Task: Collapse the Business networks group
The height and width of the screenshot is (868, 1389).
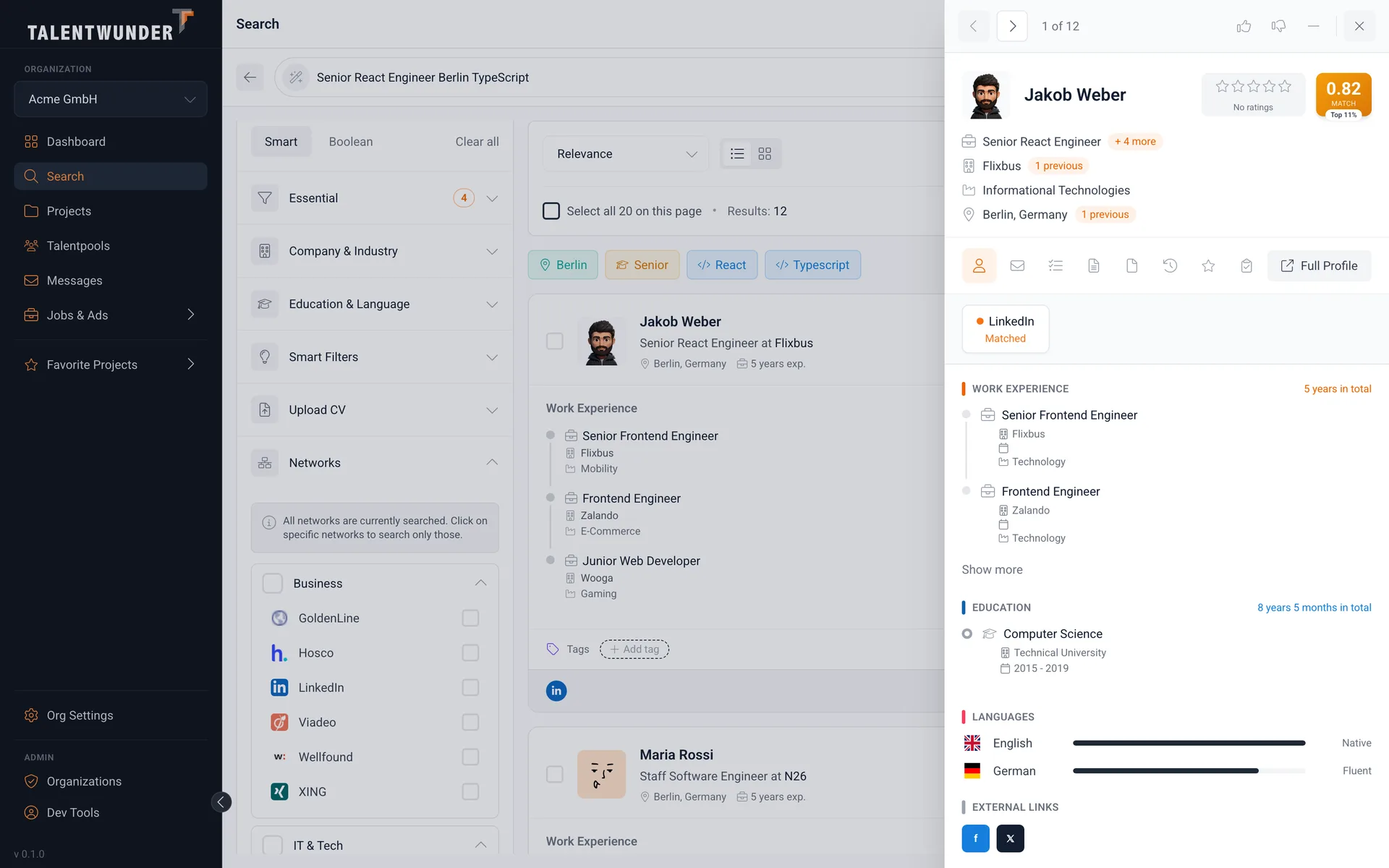Action: pyautogui.click(x=480, y=583)
